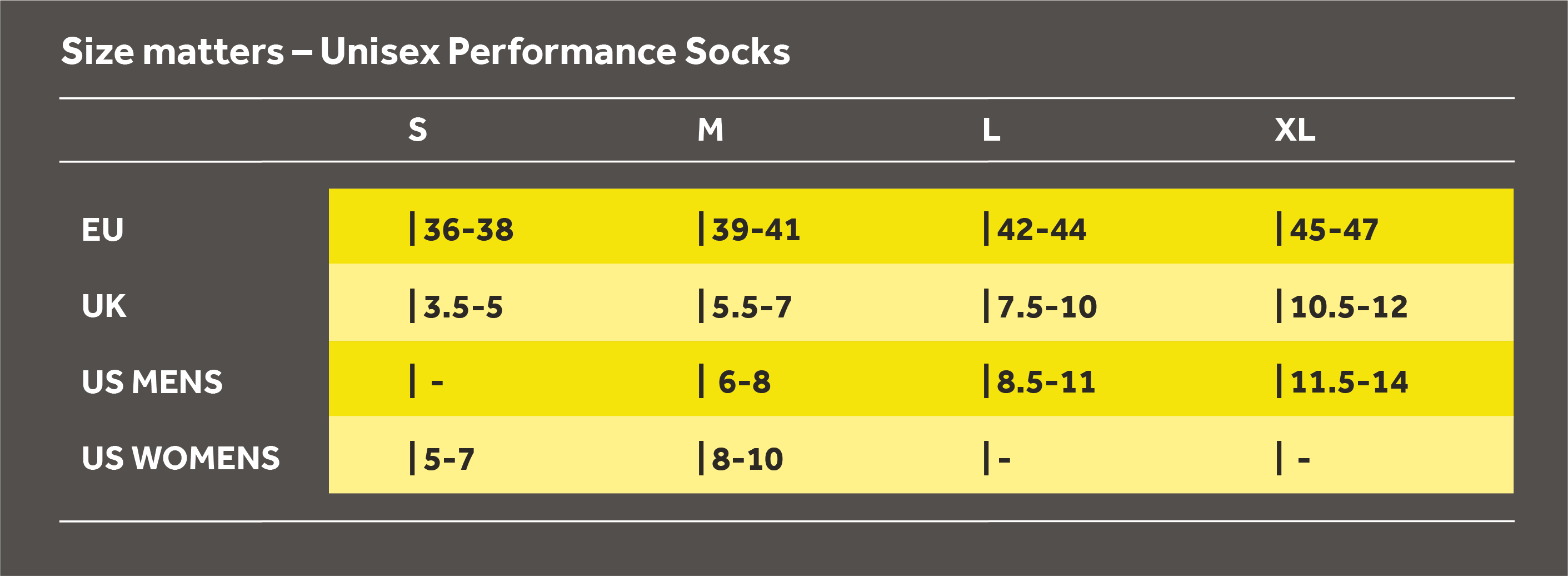Click the UK 3.5-5 size cell
This screenshot has height=576, width=1568.
pos(463,306)
